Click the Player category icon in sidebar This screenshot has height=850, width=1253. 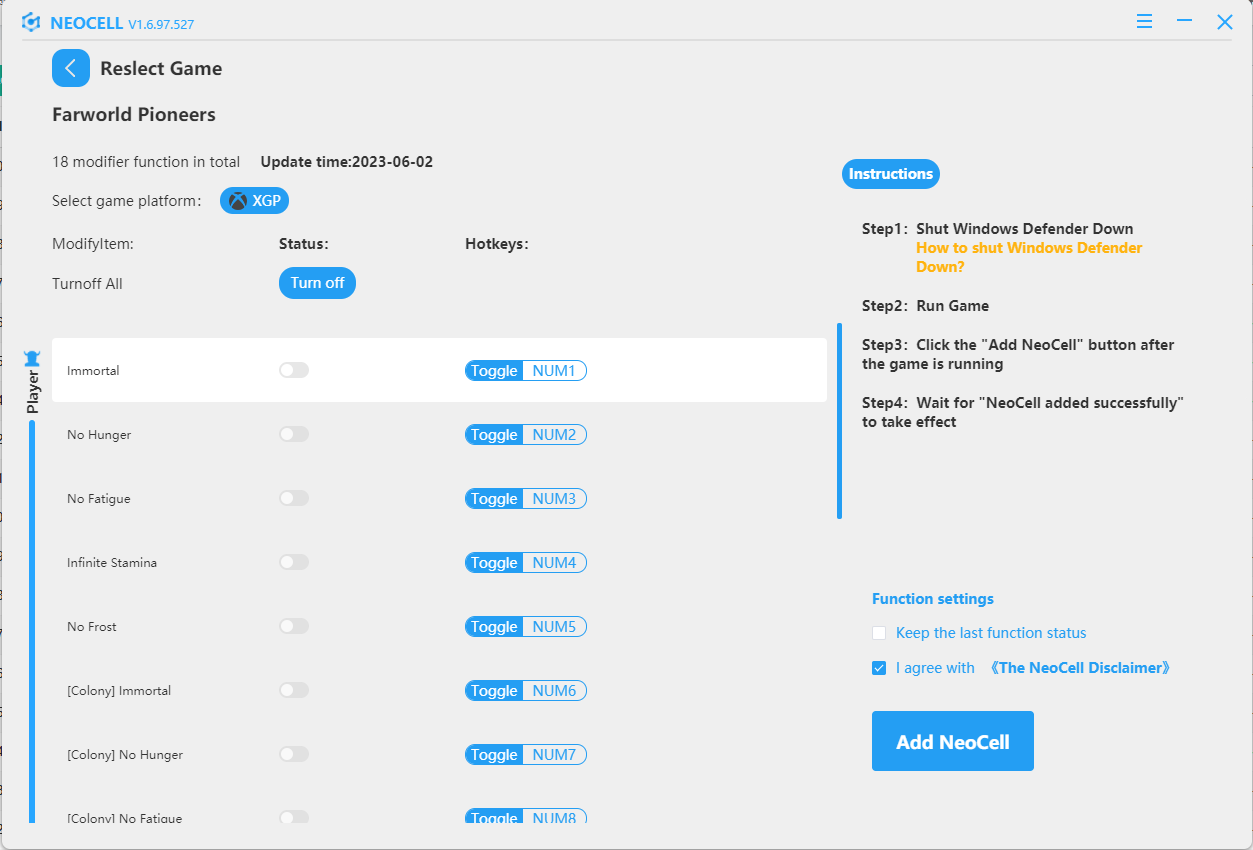(32, 358)
